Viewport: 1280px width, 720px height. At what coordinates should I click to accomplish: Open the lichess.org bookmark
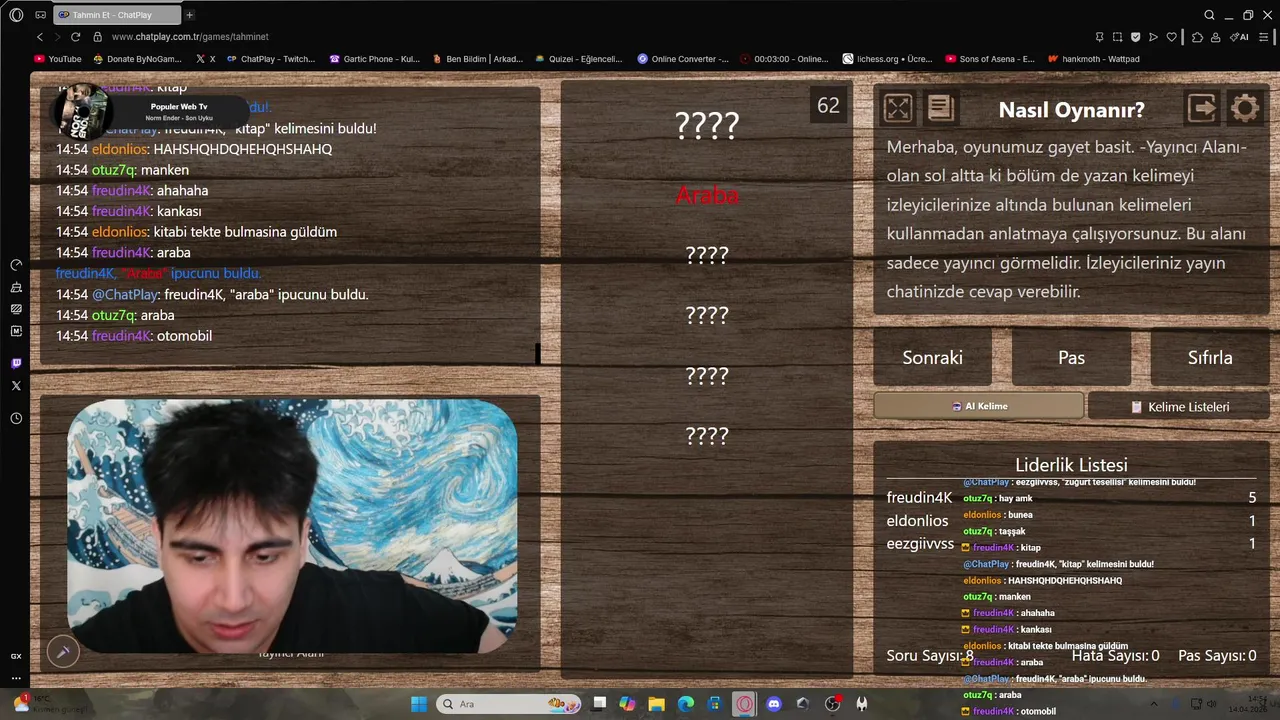click(x=887, y=59)
